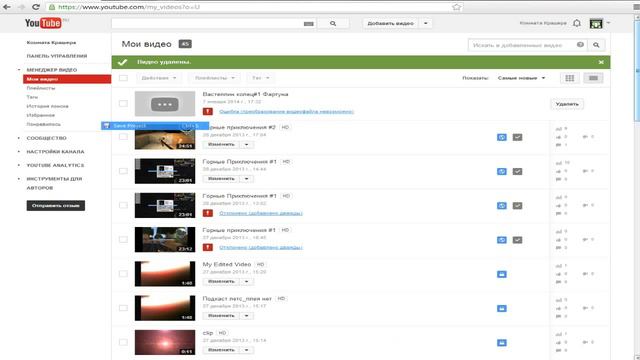Tick the select-all checkbox above the video list

coord(123,78)
